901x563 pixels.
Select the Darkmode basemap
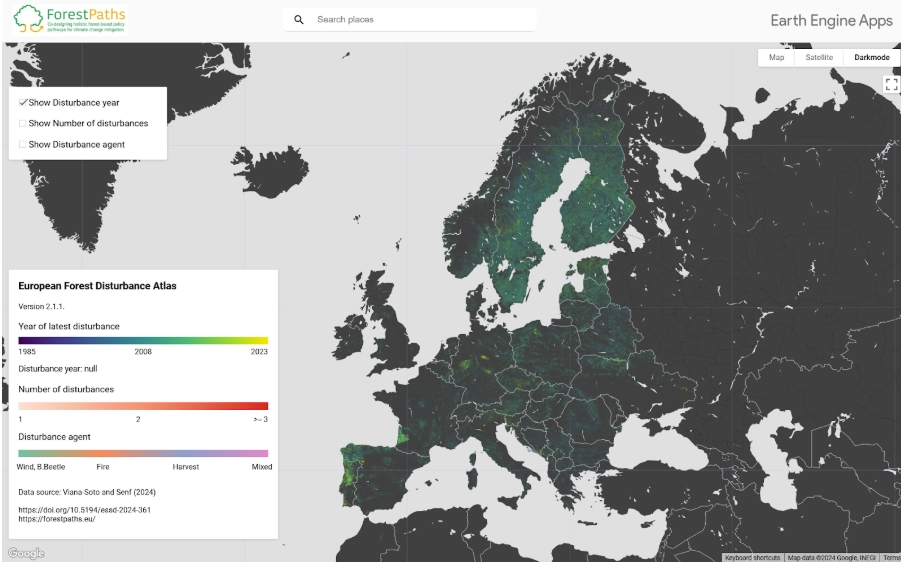pyautogui.click(x=871, y=57)
